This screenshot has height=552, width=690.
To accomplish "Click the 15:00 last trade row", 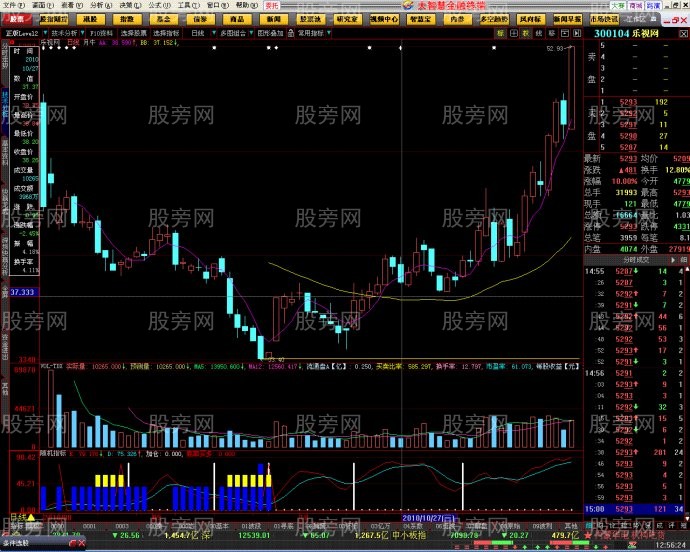I will [x=636, y=509].
